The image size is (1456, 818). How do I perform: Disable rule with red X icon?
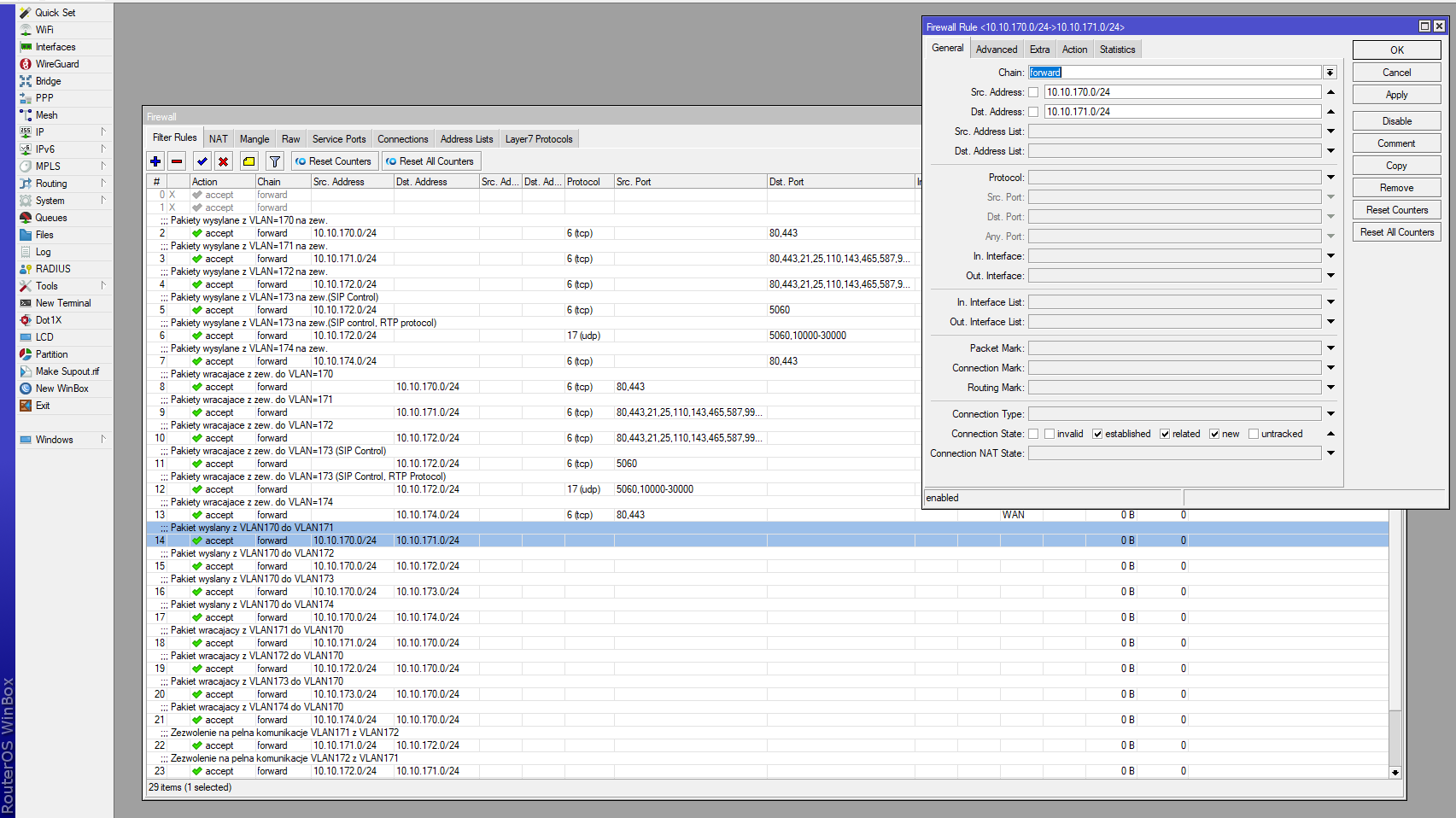coord(224,161)
